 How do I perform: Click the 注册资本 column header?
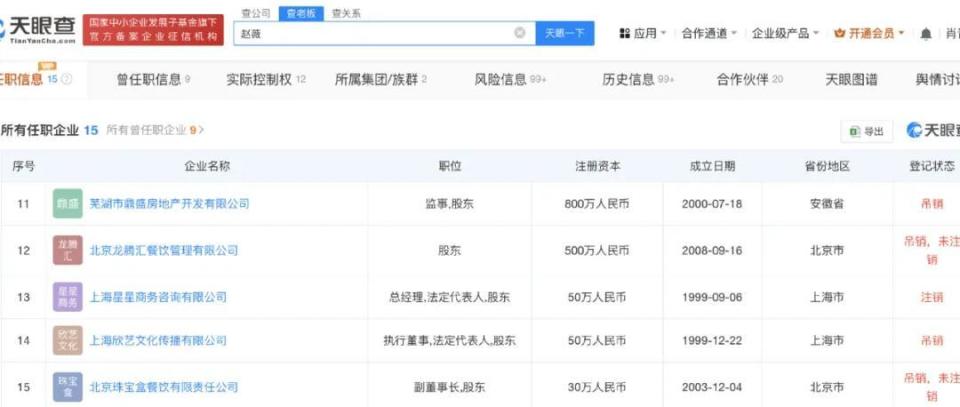(597, 166)
